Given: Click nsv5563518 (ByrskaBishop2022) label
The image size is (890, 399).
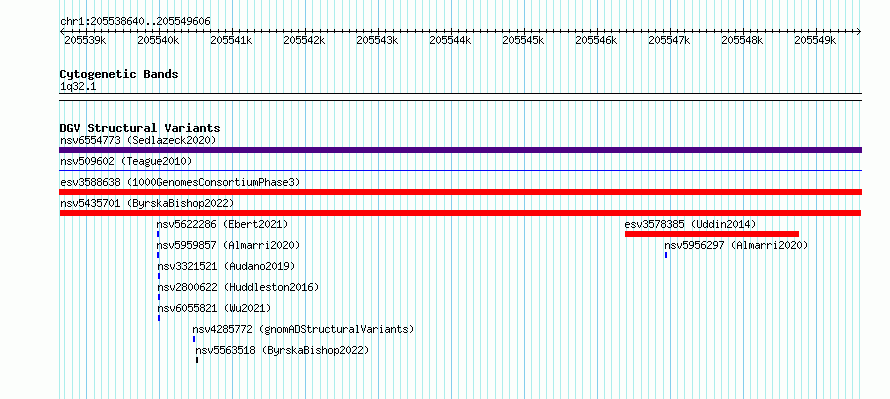Looking at the screenshot, I should [282, 350].
